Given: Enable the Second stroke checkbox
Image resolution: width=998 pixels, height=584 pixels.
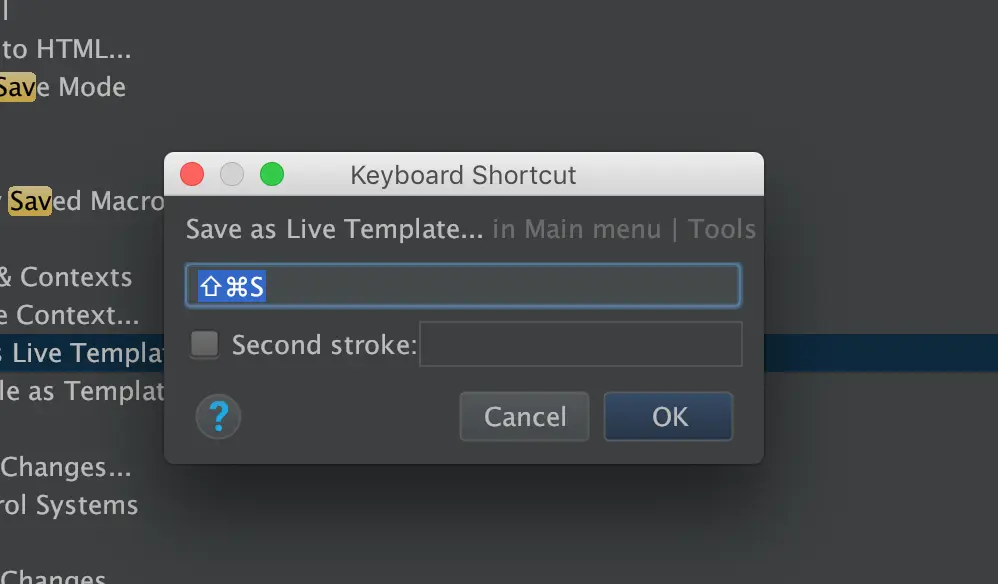Looking at the screenshot, I should (205, 345).
